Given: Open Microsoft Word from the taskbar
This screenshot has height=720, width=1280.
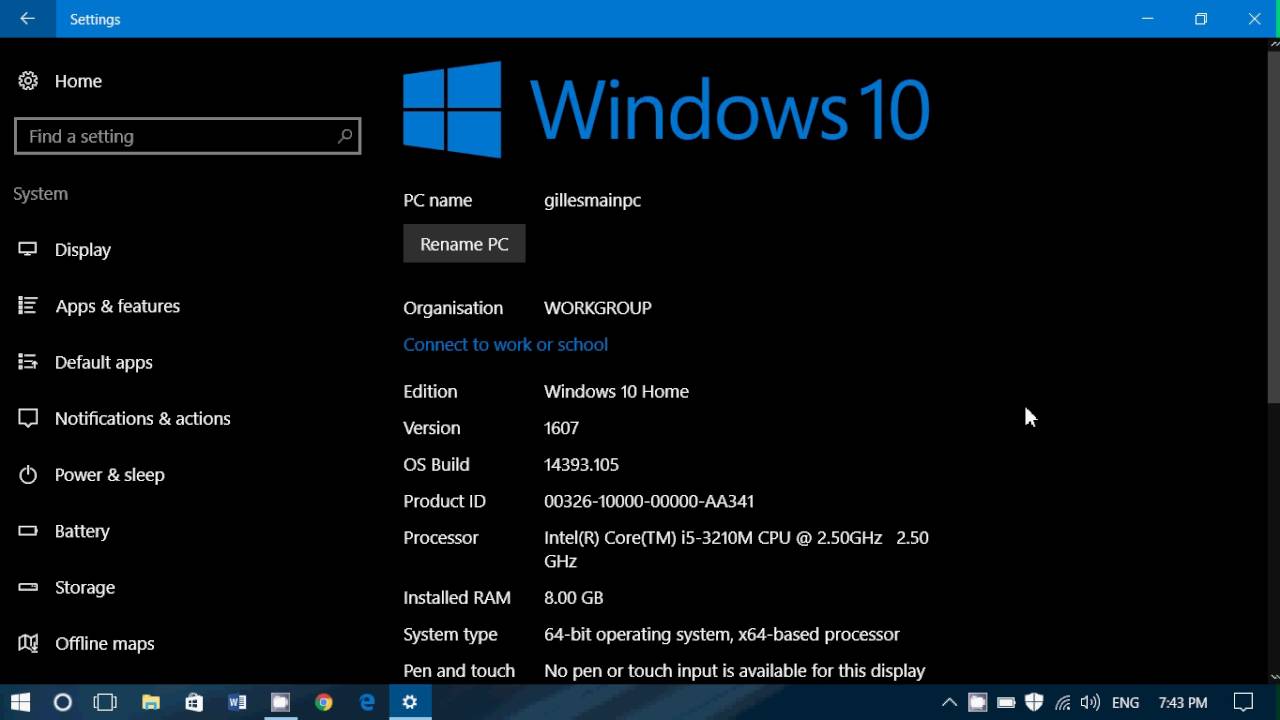Looking at the screenshot, I should pos(237,703).
